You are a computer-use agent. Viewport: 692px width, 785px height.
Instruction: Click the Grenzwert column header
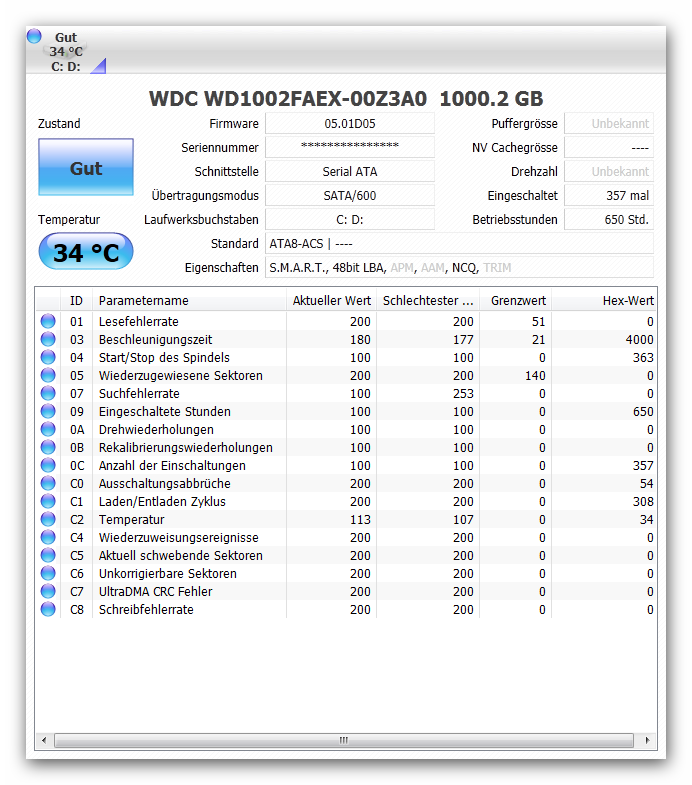click(516, 300)
